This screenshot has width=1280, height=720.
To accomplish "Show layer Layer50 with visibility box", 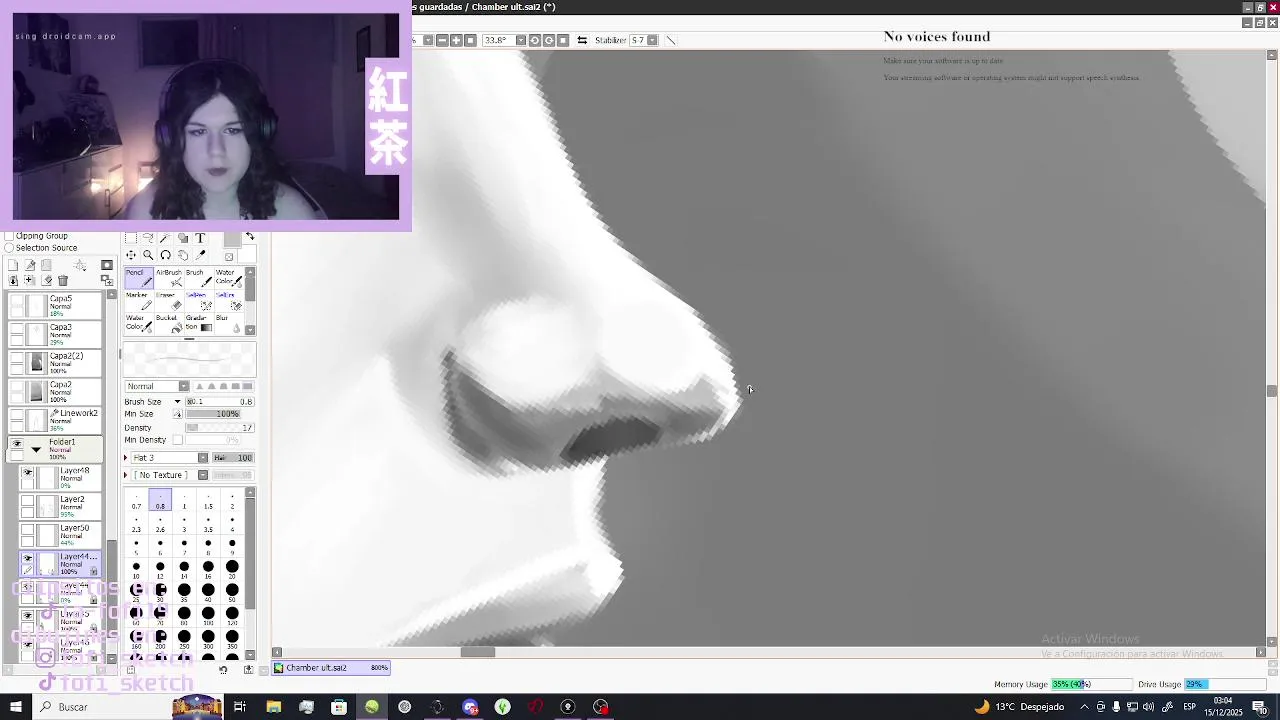I will [28, 530].
